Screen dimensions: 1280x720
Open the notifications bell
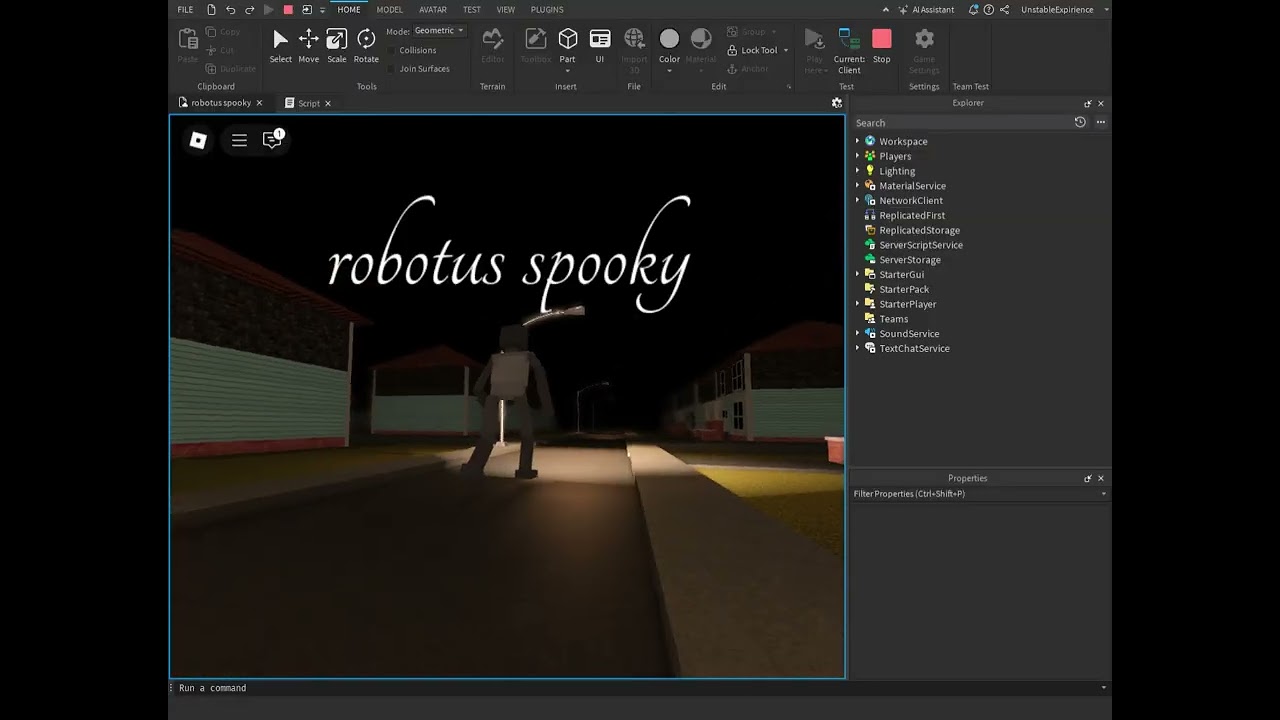click(974, 9)
